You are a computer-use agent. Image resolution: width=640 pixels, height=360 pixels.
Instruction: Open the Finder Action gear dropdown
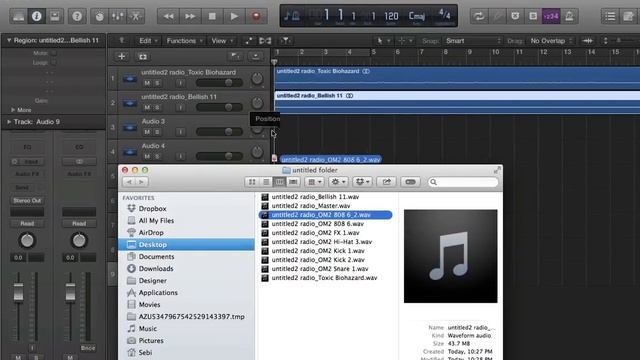click(x=339, y=182)
